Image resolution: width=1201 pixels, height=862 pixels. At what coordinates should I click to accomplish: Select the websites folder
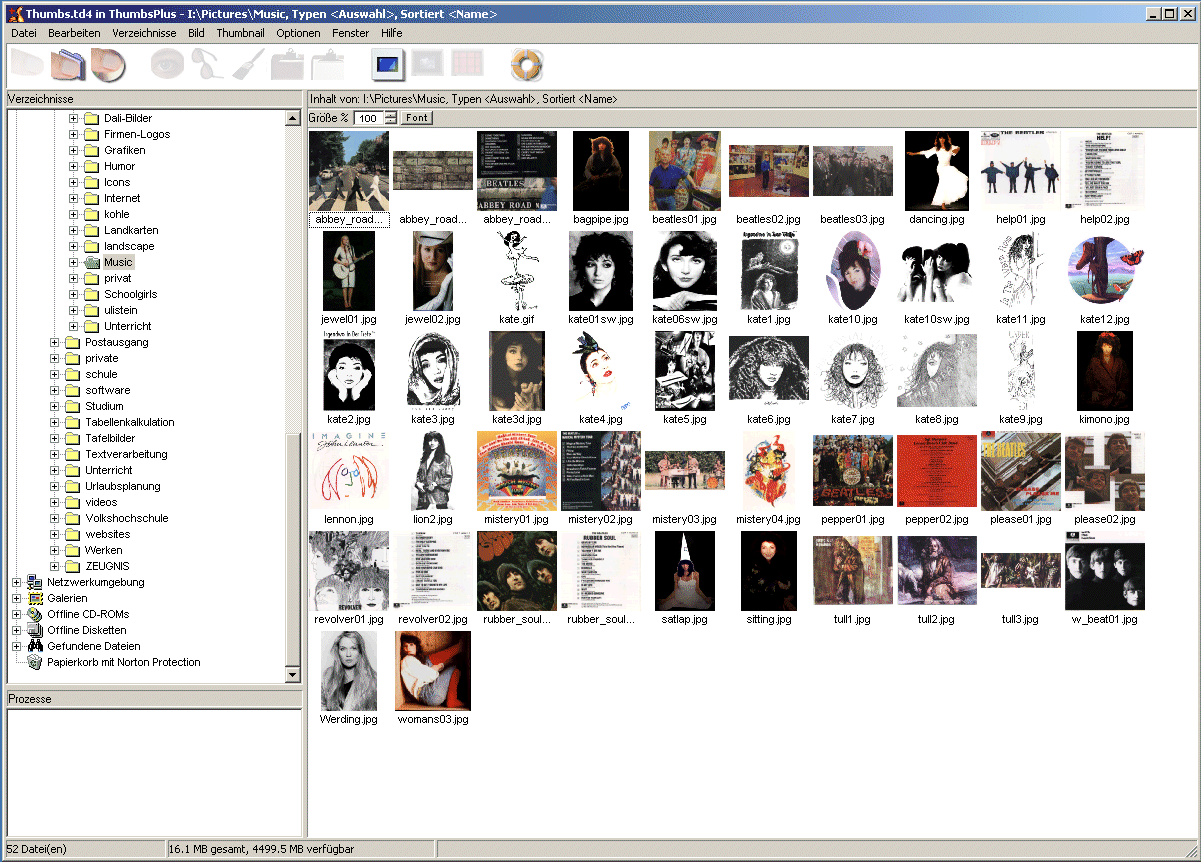(x=107, y=534)
